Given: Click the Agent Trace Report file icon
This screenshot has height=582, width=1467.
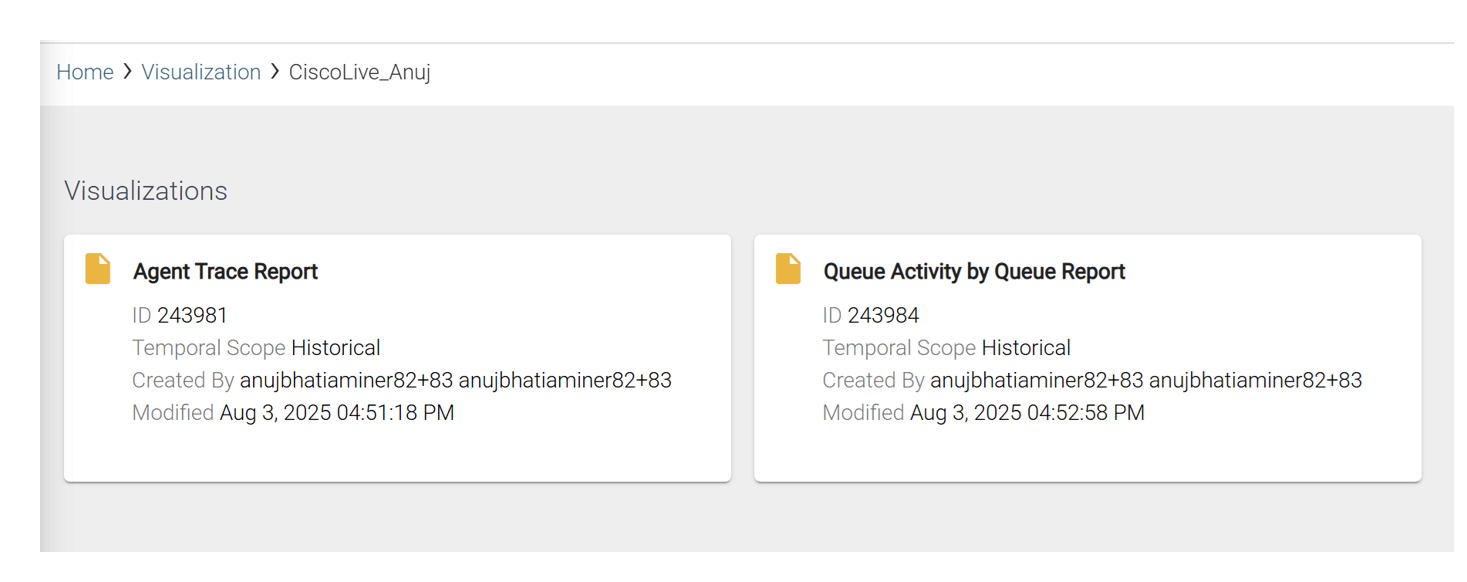Looking at the screenshot, I should [x=98, y=269].
